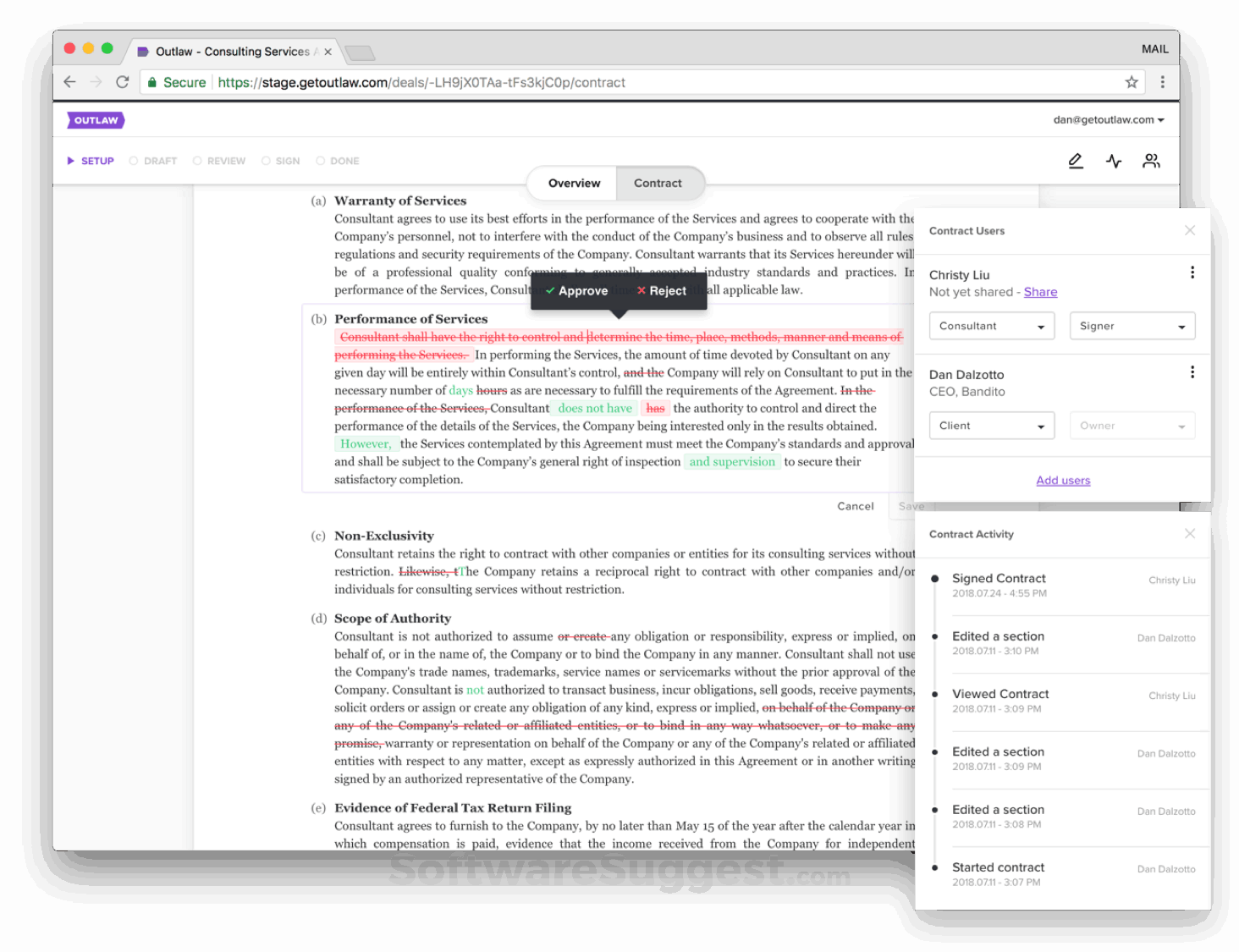Expand the Consultant role dropdown
Viewport: 1239px width, 952px height.
992,326
